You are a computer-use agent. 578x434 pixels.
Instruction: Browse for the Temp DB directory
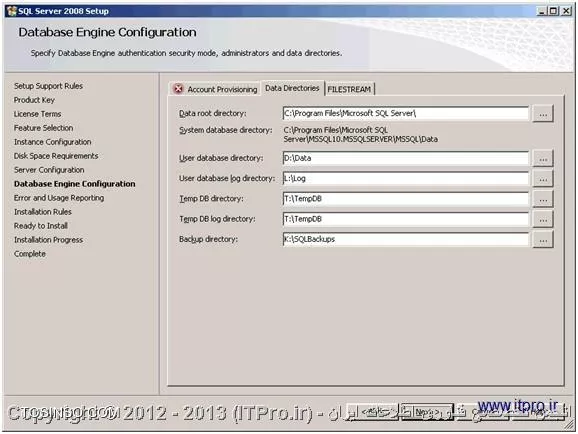tap(543, 199)
